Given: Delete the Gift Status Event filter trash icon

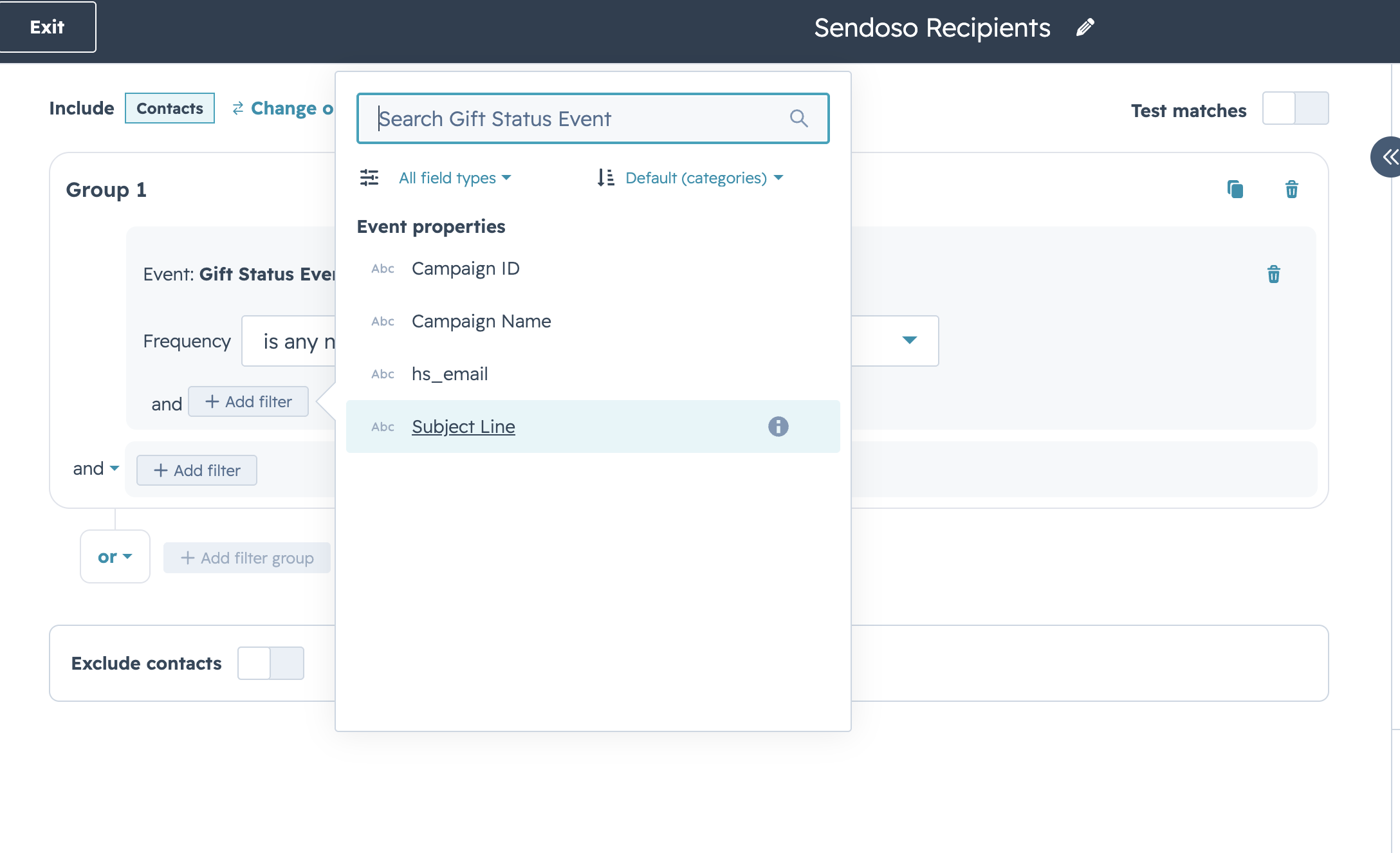Looking at the screenshot, I should click(x=1274, y=274).
